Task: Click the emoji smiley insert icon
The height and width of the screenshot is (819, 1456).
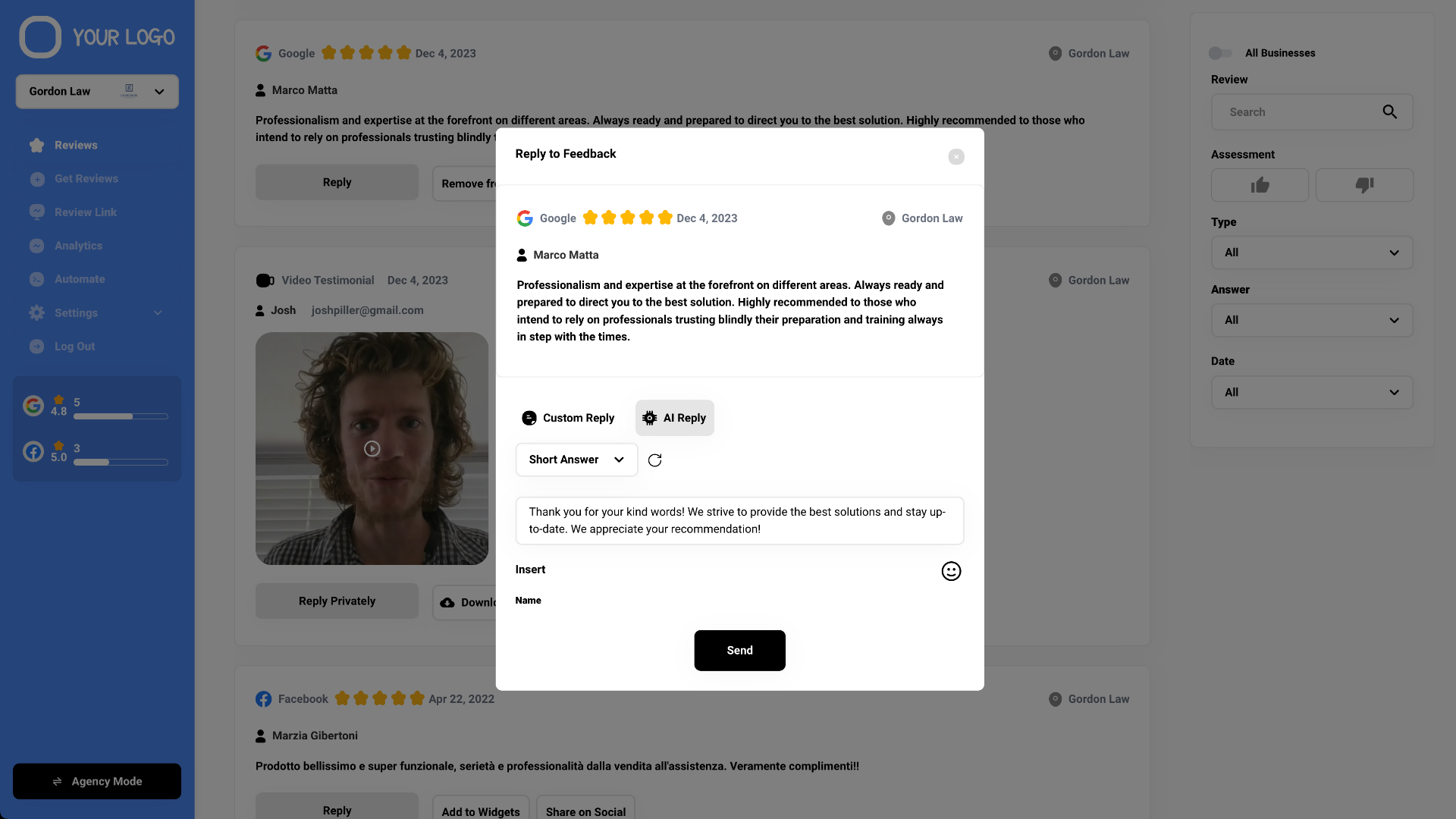Action: tap(950, 571)
